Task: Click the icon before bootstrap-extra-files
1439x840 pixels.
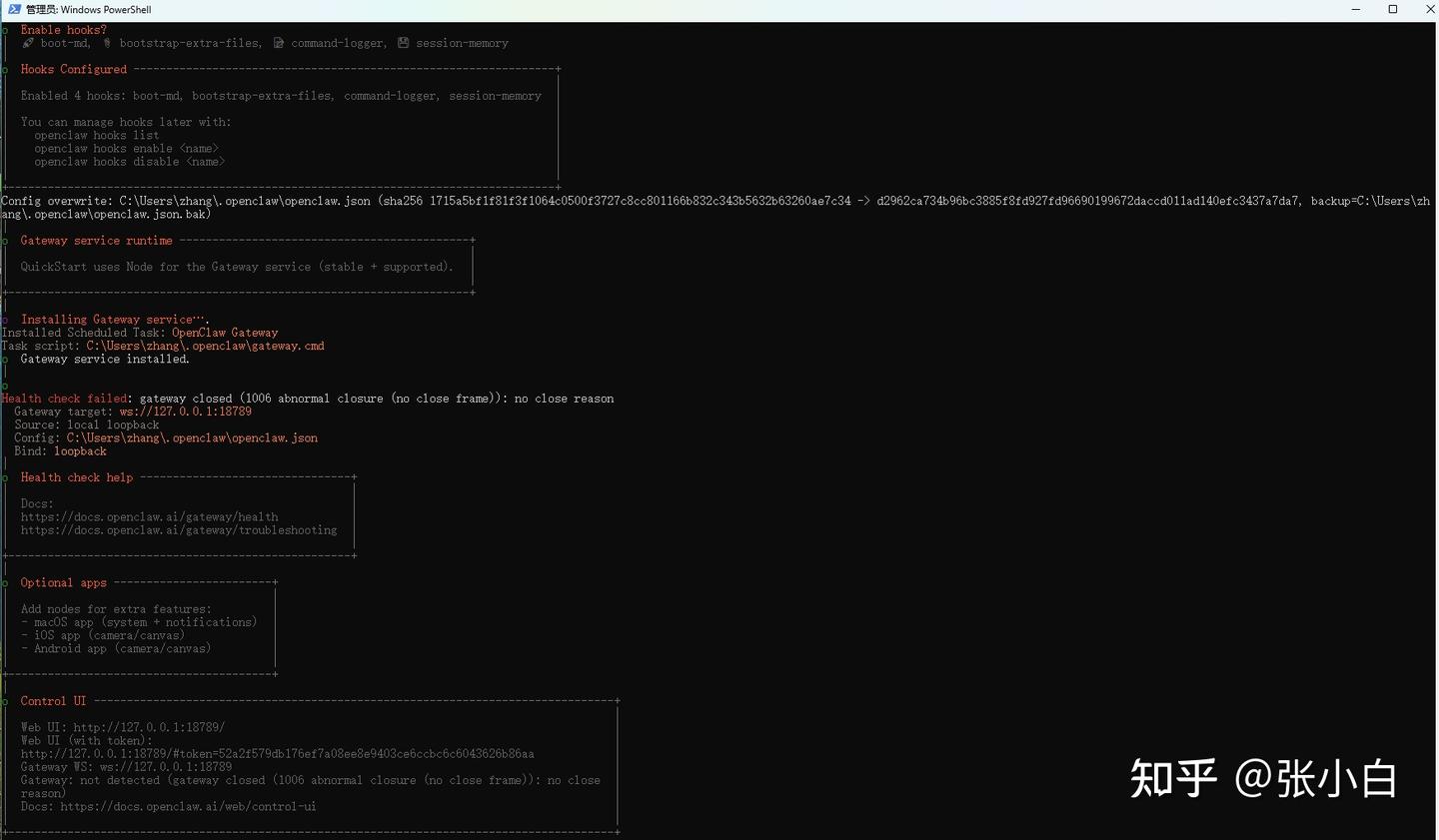Action: tap(107, 43)
